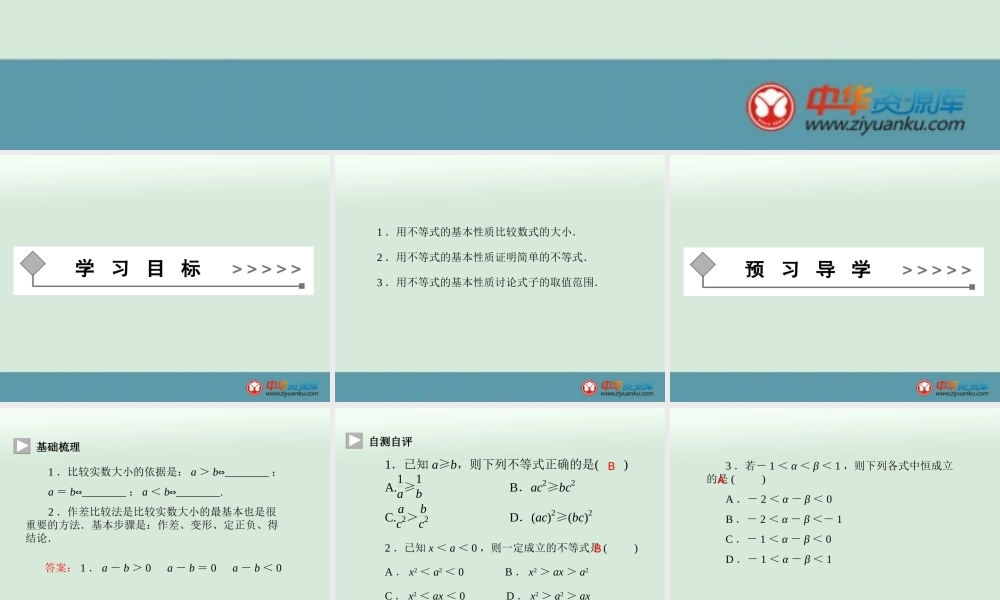Click the red 答案 label
Viewport: 1000px width, 600px height.
point(58,568)
